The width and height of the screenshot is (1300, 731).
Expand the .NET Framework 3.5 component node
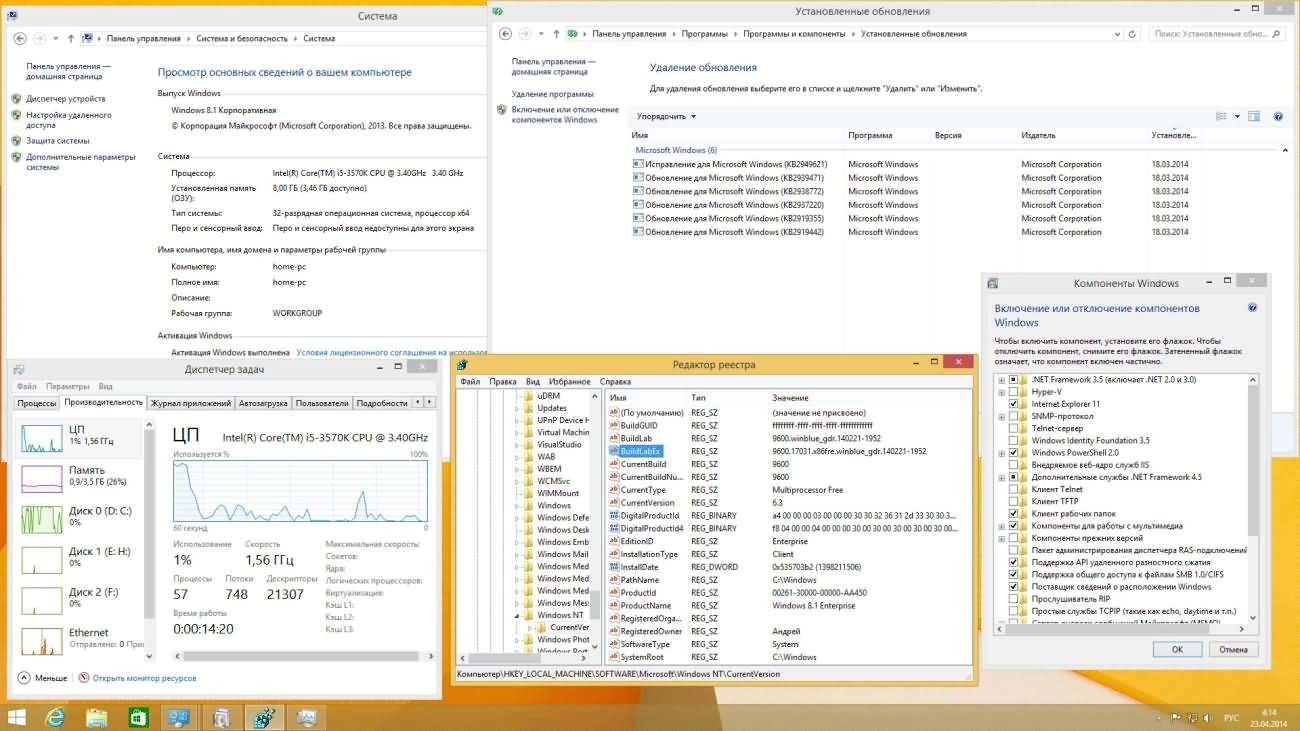click(x=1001, y=380)
